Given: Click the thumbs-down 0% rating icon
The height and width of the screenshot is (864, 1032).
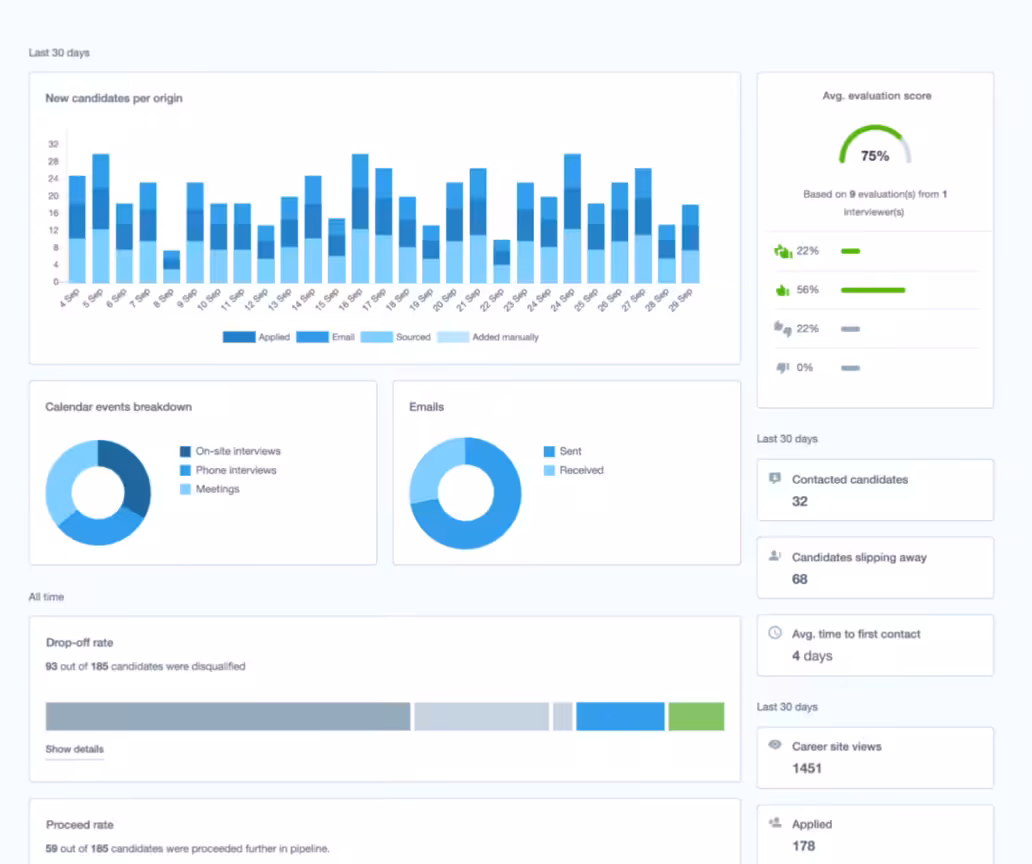Looking at the screenshot, I should (782, 367).
